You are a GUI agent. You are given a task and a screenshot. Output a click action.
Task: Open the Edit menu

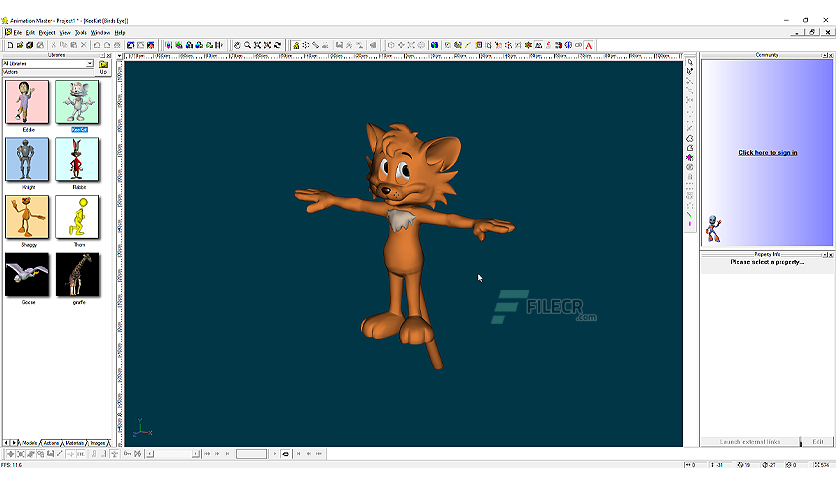click(30, 33)
